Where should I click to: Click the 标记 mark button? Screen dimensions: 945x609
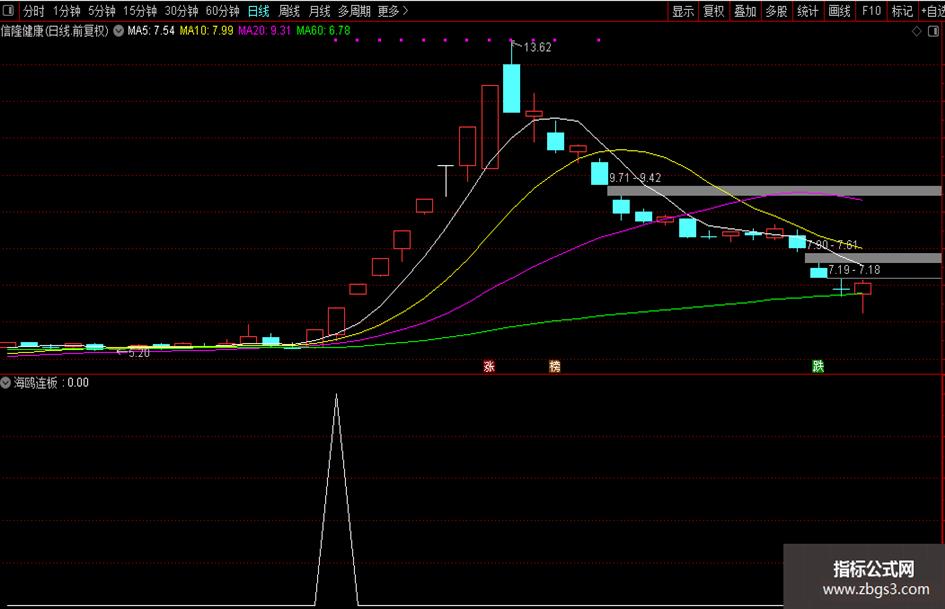[x=902, y=11]
